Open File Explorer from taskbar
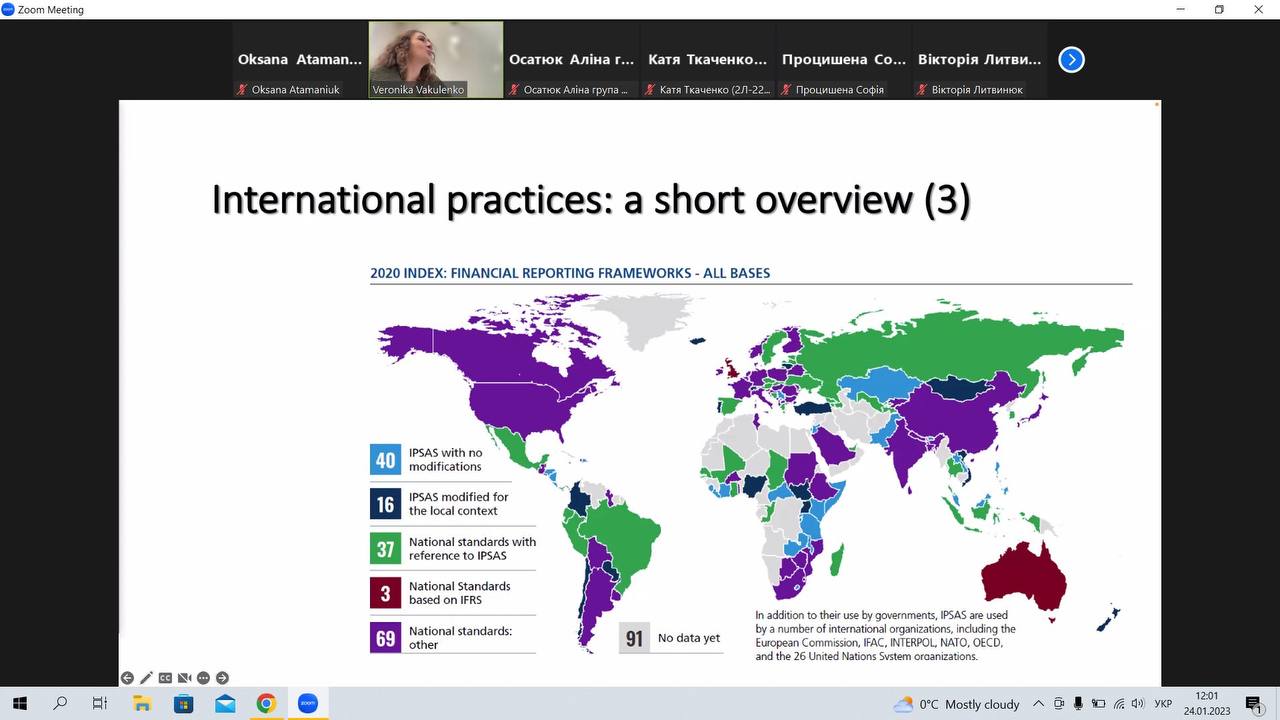This screenshot has width=1280, height=720. 142,704
